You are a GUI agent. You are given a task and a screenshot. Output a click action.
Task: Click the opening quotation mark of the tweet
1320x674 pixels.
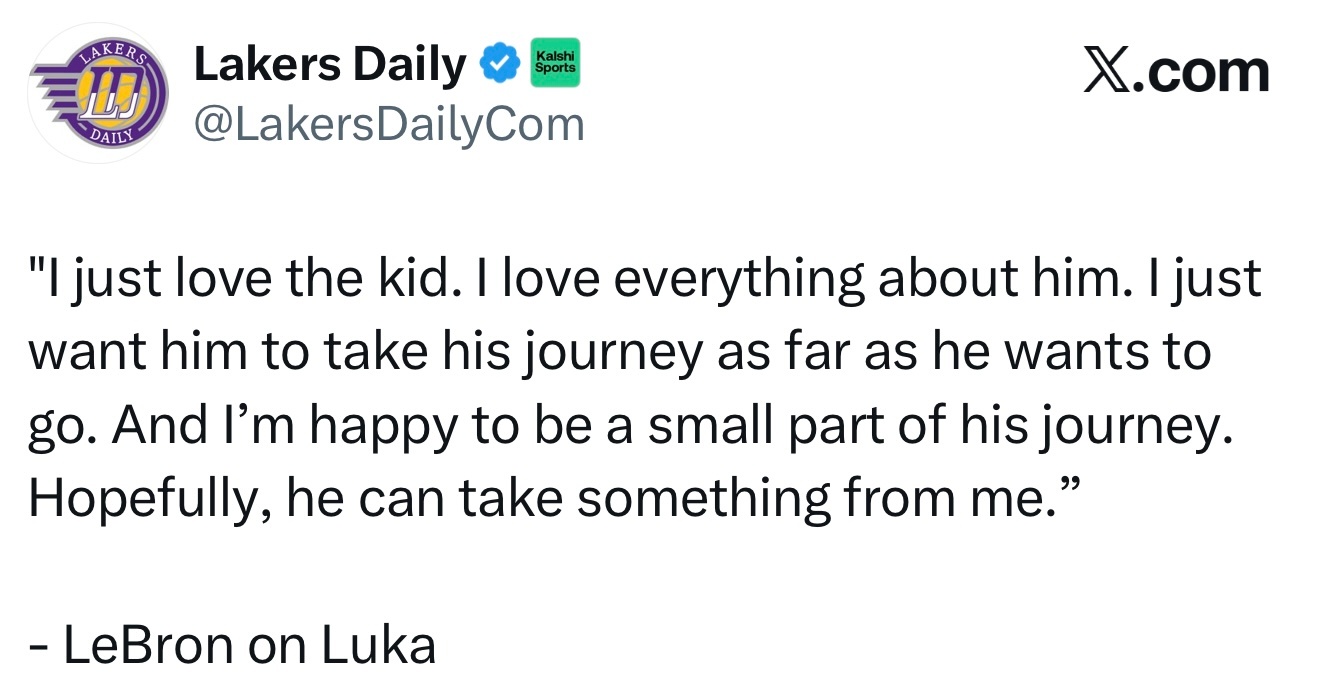(37, 268)
